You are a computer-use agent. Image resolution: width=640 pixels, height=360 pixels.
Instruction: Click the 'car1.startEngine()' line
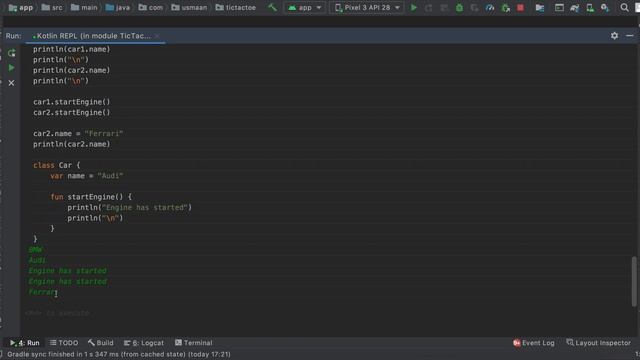coord(71,102)
